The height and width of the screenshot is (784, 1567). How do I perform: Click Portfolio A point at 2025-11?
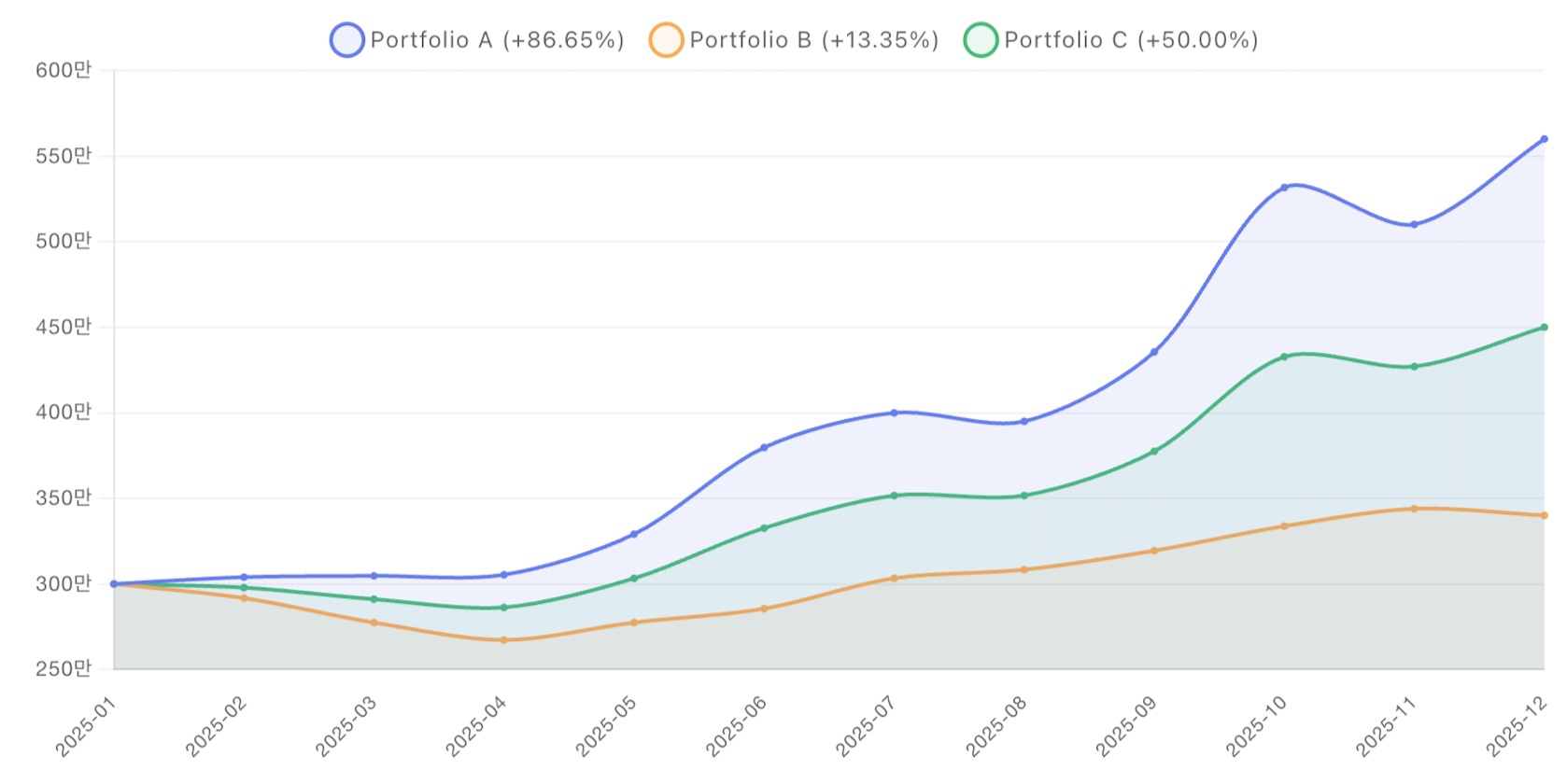click(x=1414, y=225)
